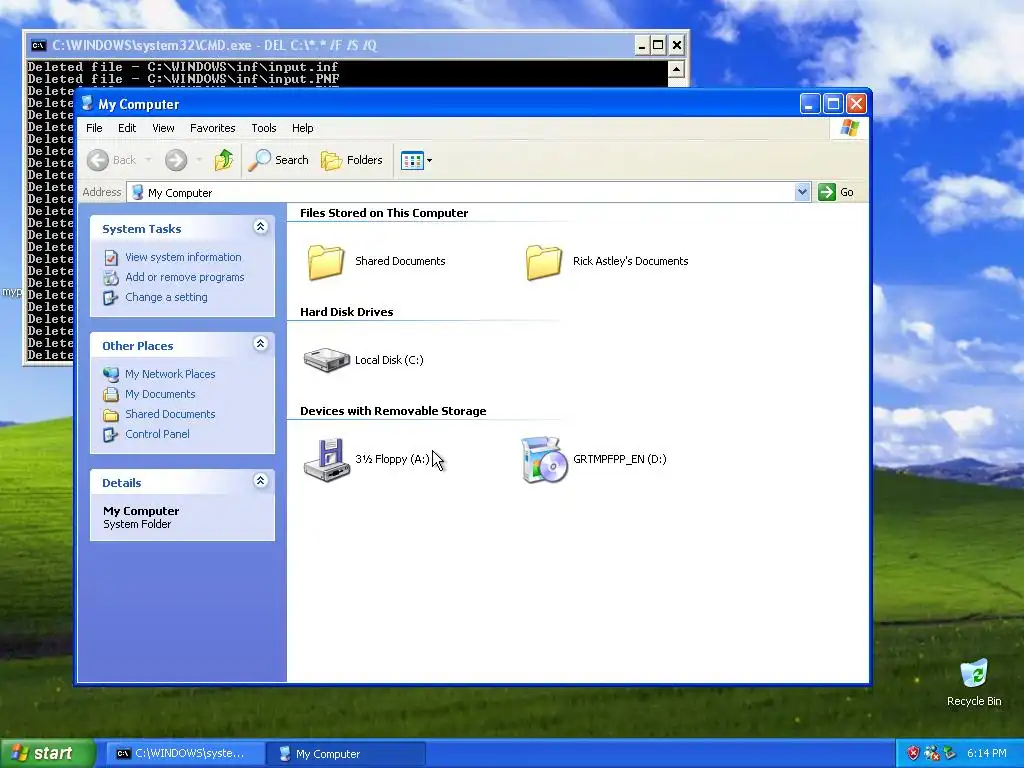Click the View system information icon
This screenshot has width=1024, height=768.
coord(111,257)
